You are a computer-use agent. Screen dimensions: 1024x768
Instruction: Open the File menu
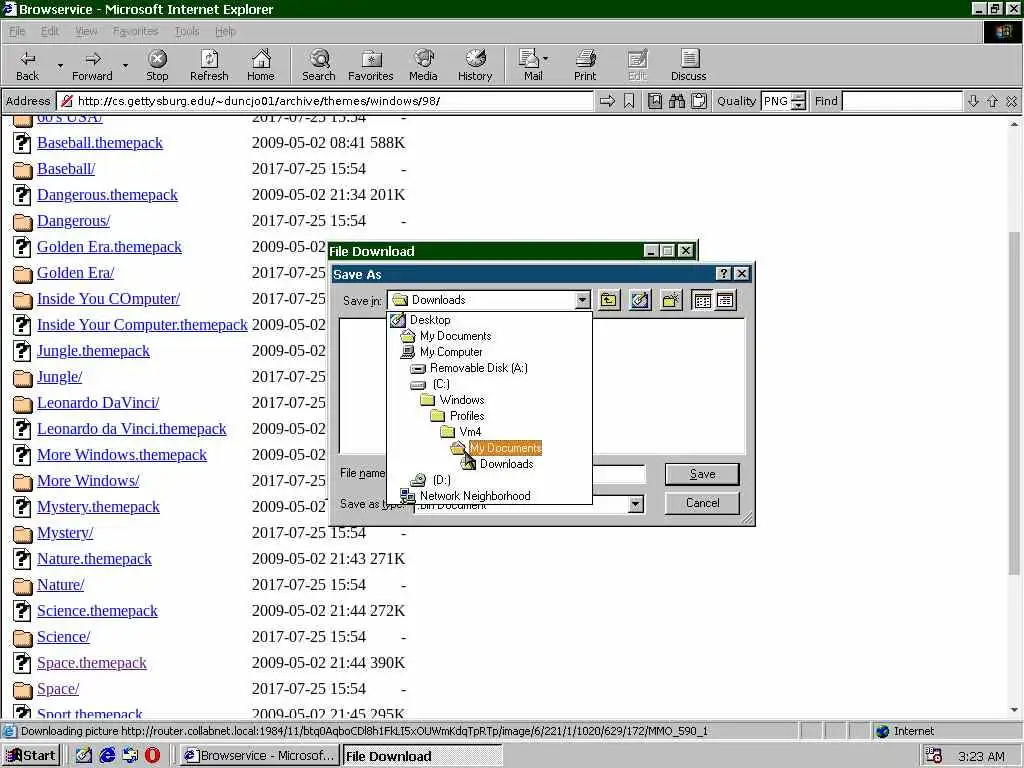click(x=17, y=31)
